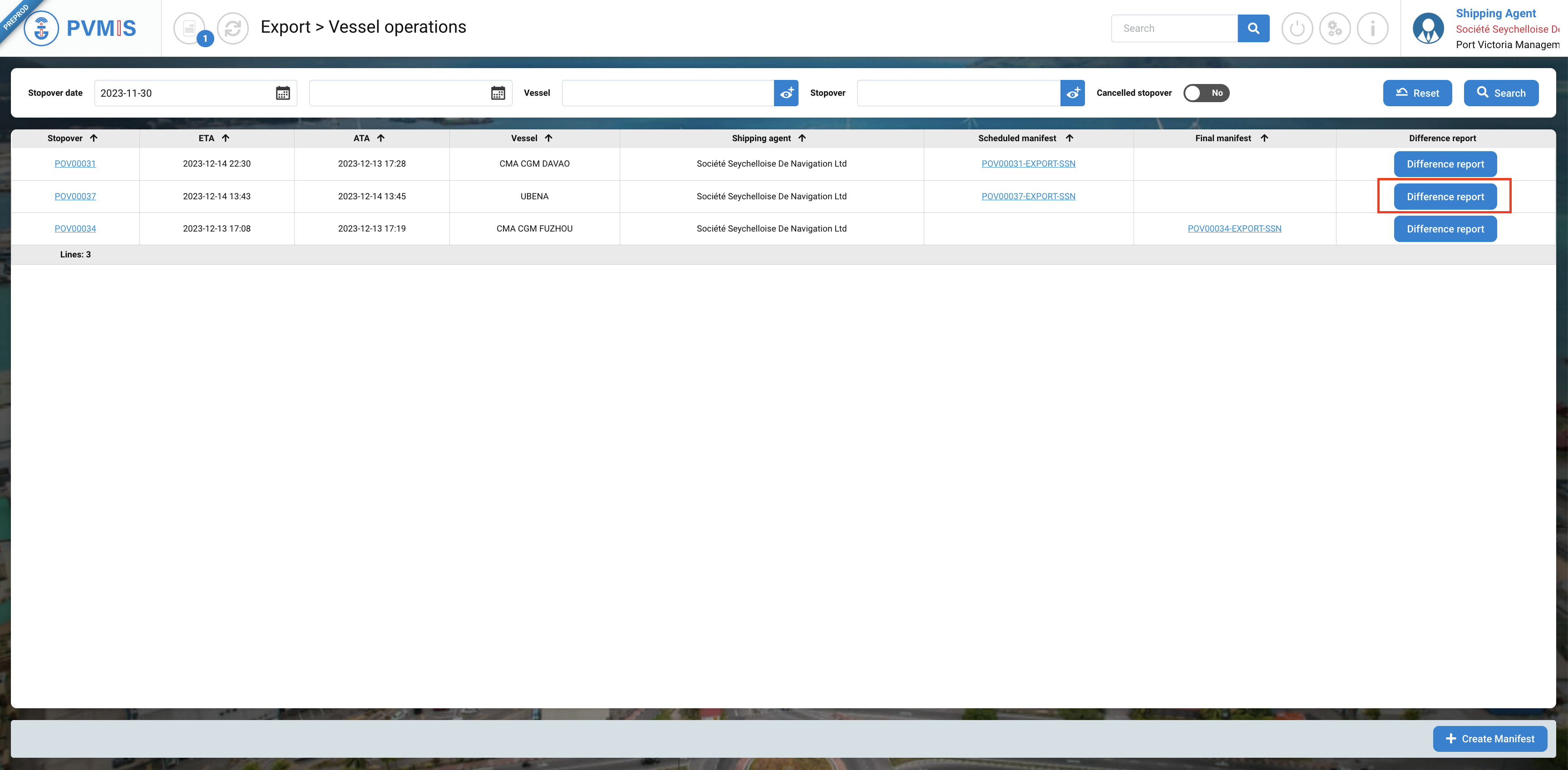Open calendar picker for end stopover date
Viewport: 1568px width, 770px height.
click(497, 93)
